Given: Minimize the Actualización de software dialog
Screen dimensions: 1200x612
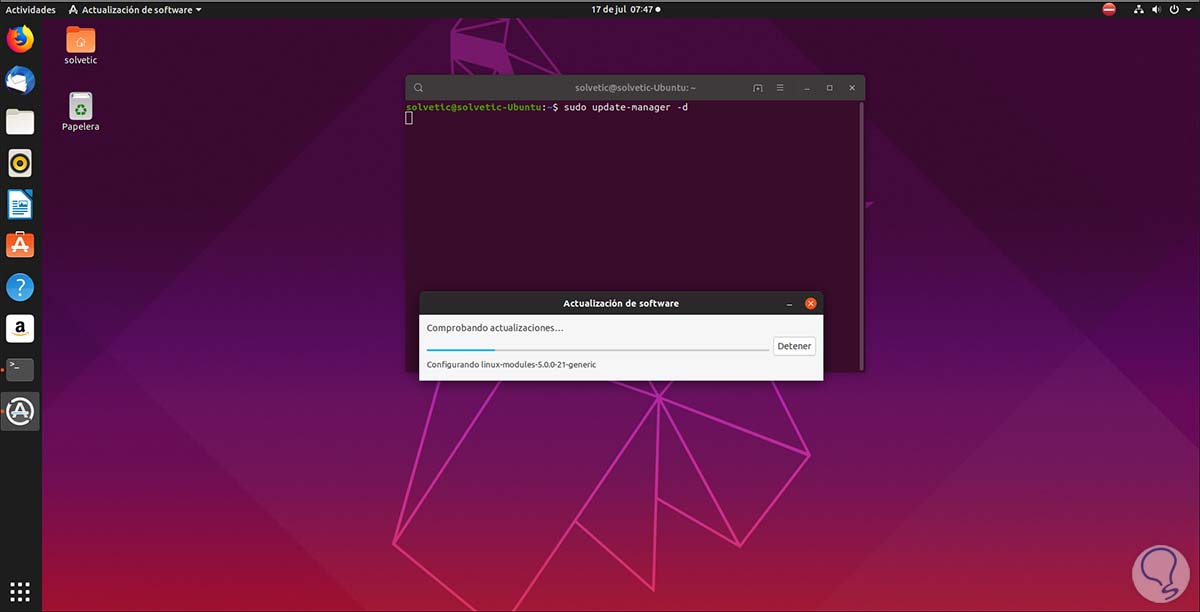Looking at the screenshot, I should pos(789,303).
